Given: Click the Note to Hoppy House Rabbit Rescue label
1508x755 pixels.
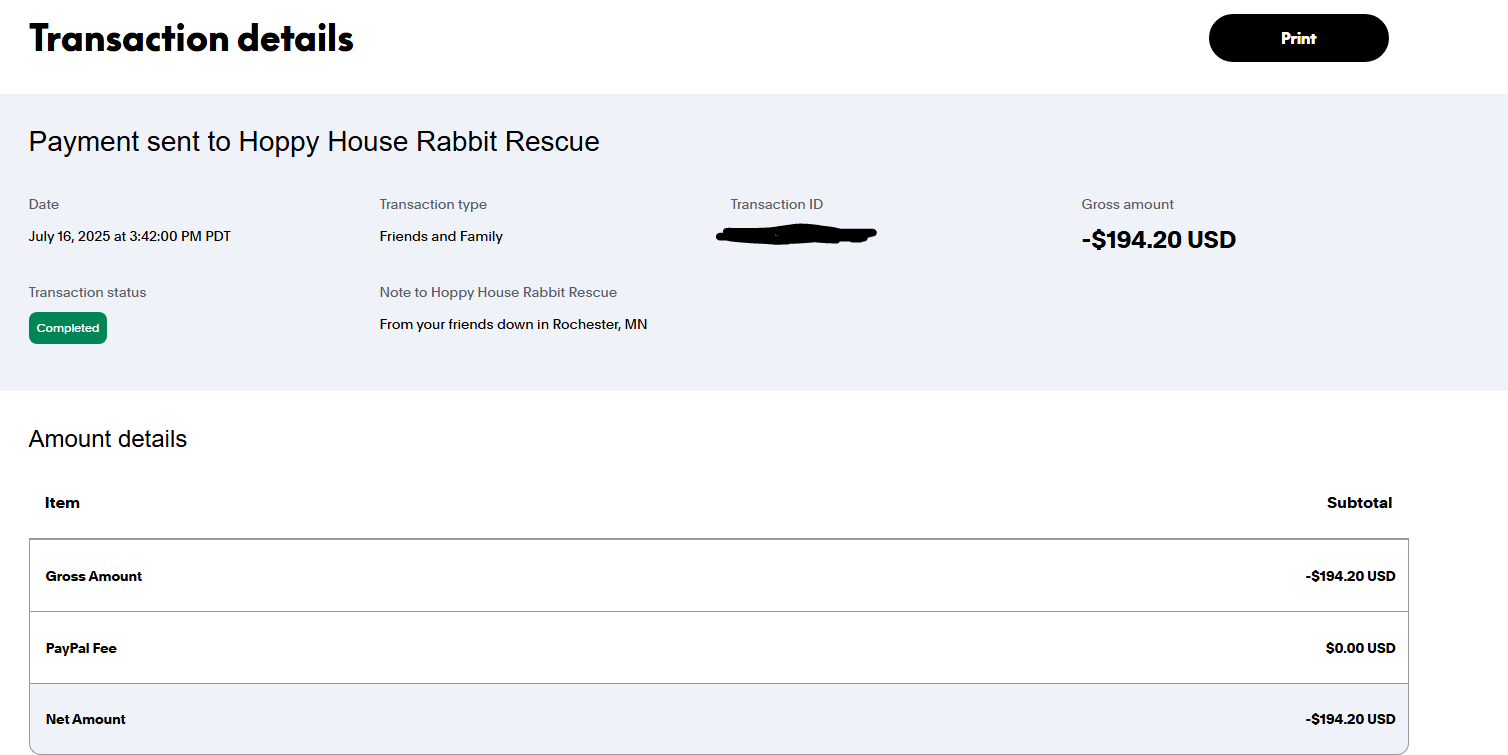Looking at the screenshot, I should [x=498, y=293].
